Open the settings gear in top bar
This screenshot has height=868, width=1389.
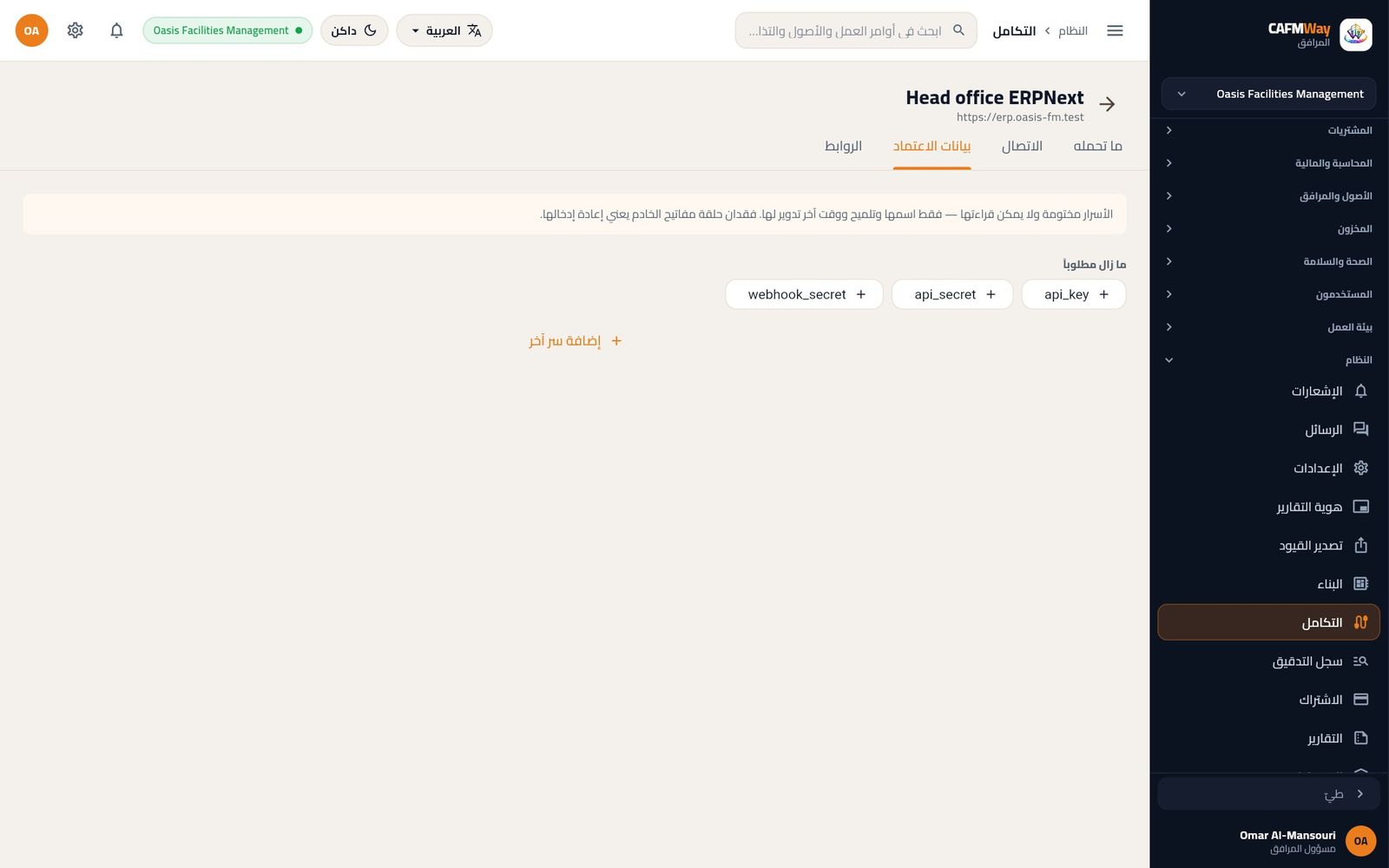click(76, 30)
